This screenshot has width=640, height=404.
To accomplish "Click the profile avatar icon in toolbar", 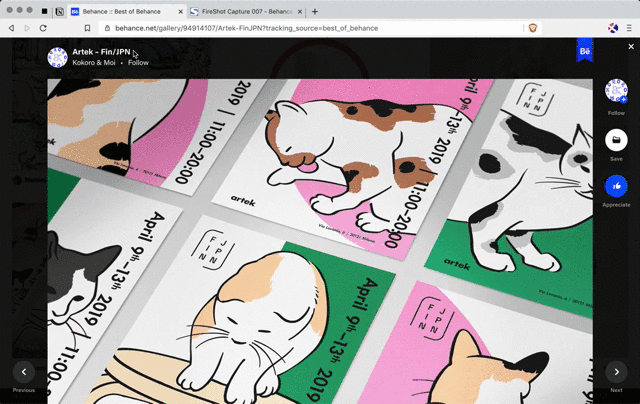I will 613,28.
